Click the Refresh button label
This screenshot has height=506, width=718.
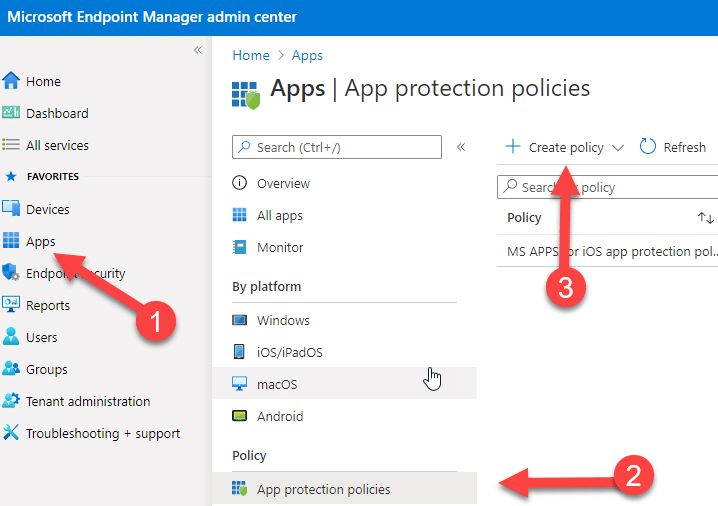coord(685,147)
